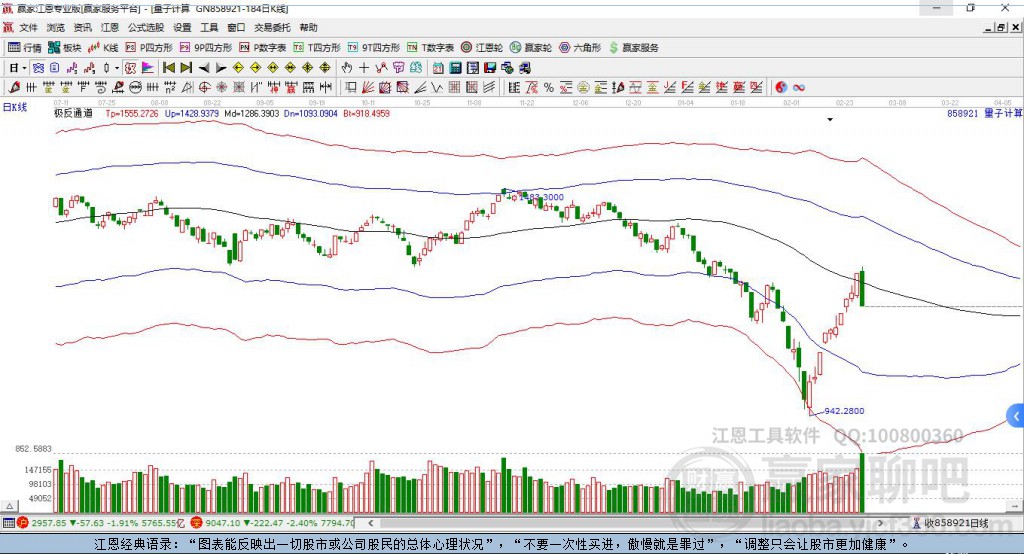Open the P数字表 tool
1024x554 pixels.
[x=263, y=48]
